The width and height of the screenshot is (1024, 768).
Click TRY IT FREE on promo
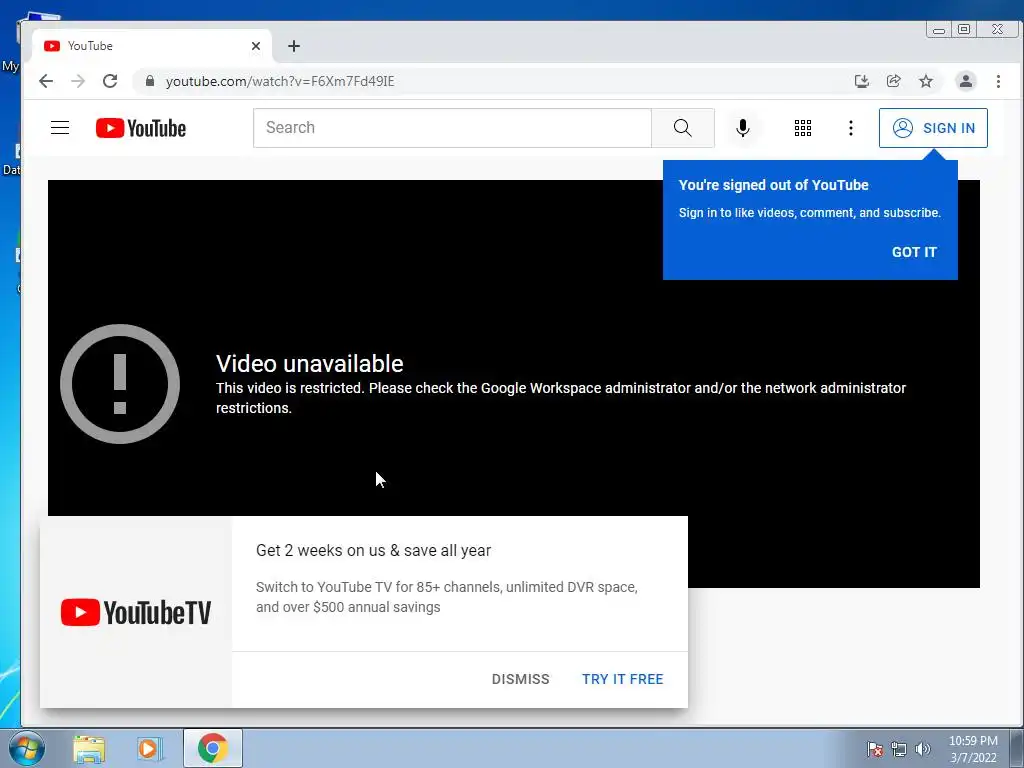pos(622,679)
